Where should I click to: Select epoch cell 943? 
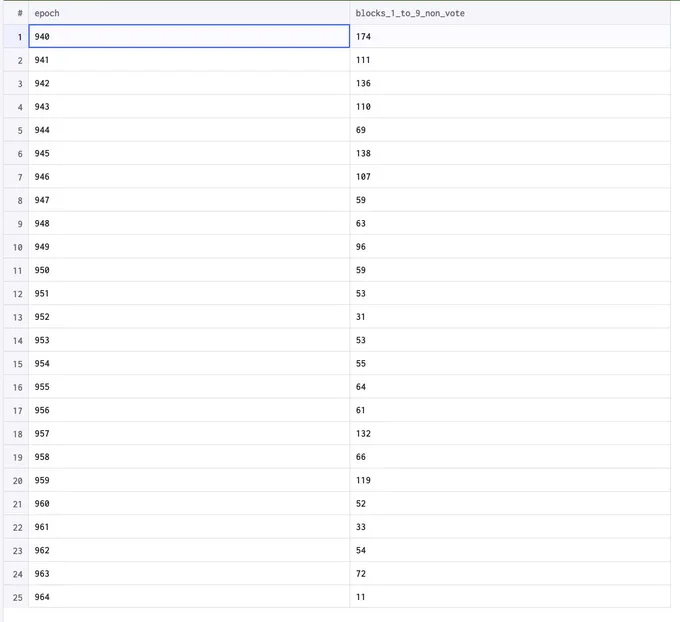(x=189, y=107)
